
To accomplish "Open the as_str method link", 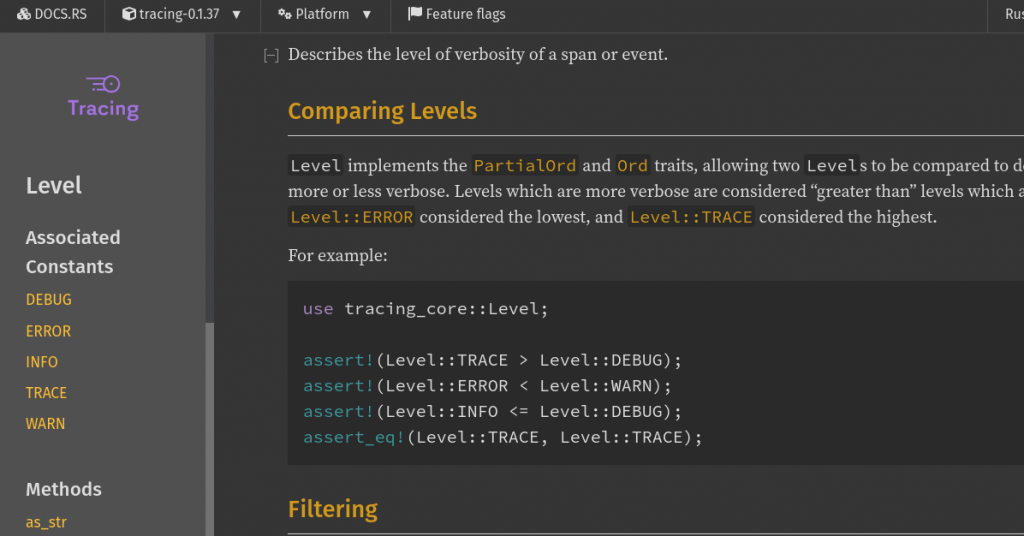I will click(x=46, y=522).
